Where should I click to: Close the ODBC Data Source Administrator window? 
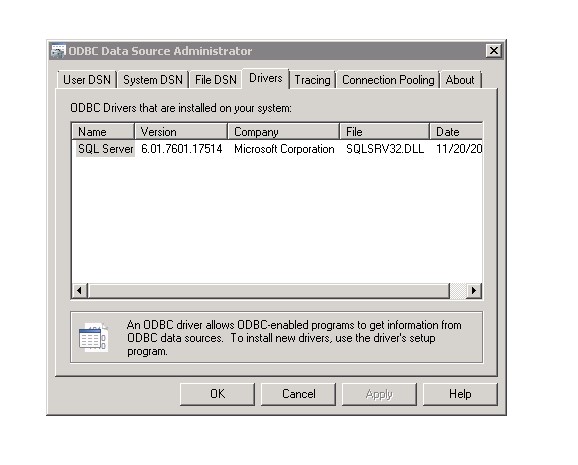[x=494, y=51]
